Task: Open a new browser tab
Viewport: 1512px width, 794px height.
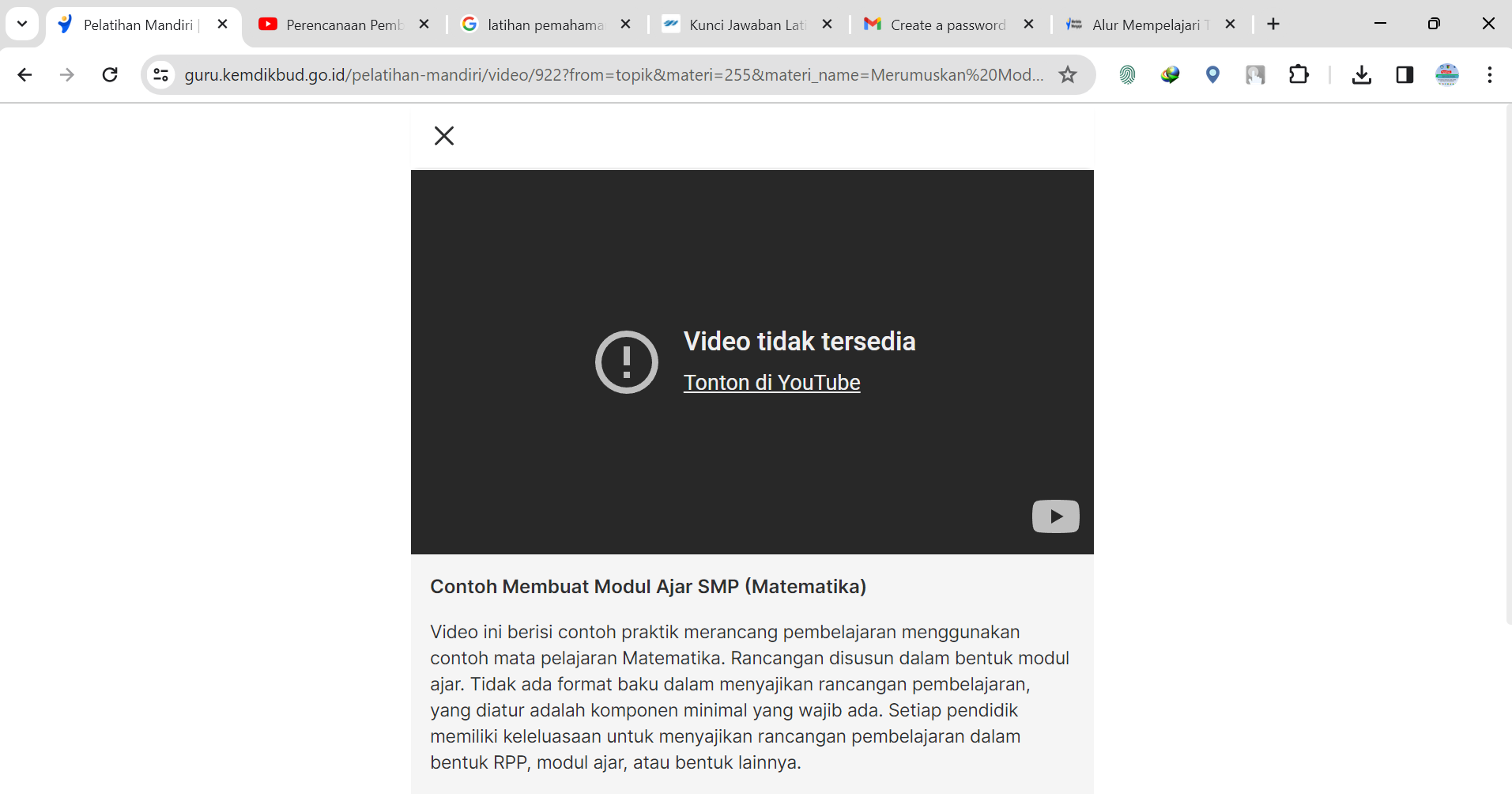Action: [1273, 25]
